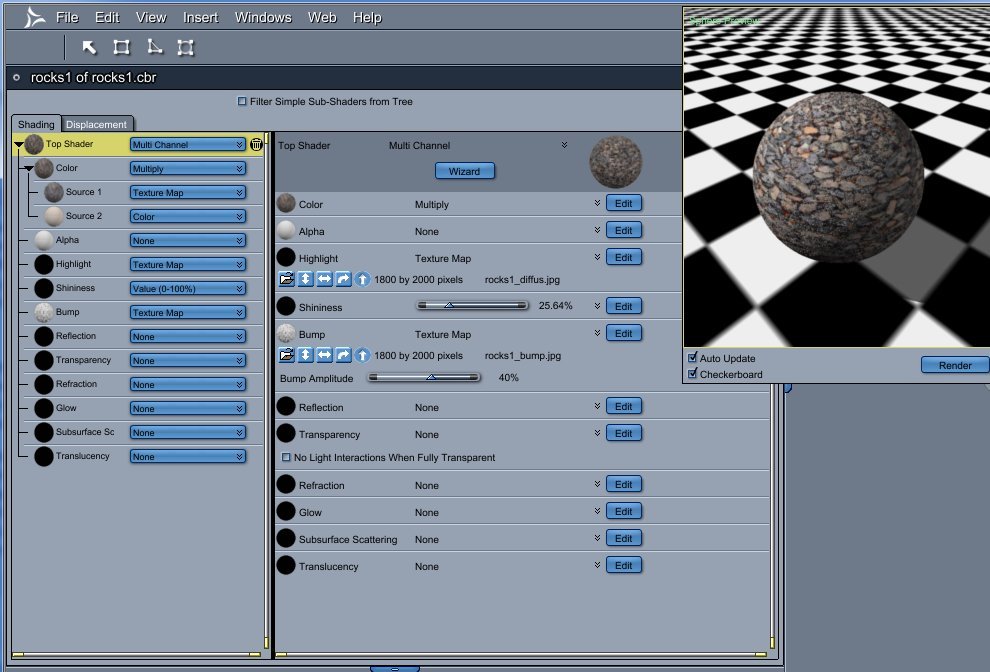Click the small circle icon before rocks1 title
The height and width of the screenshot is (672, 990).
pos(16,78)
